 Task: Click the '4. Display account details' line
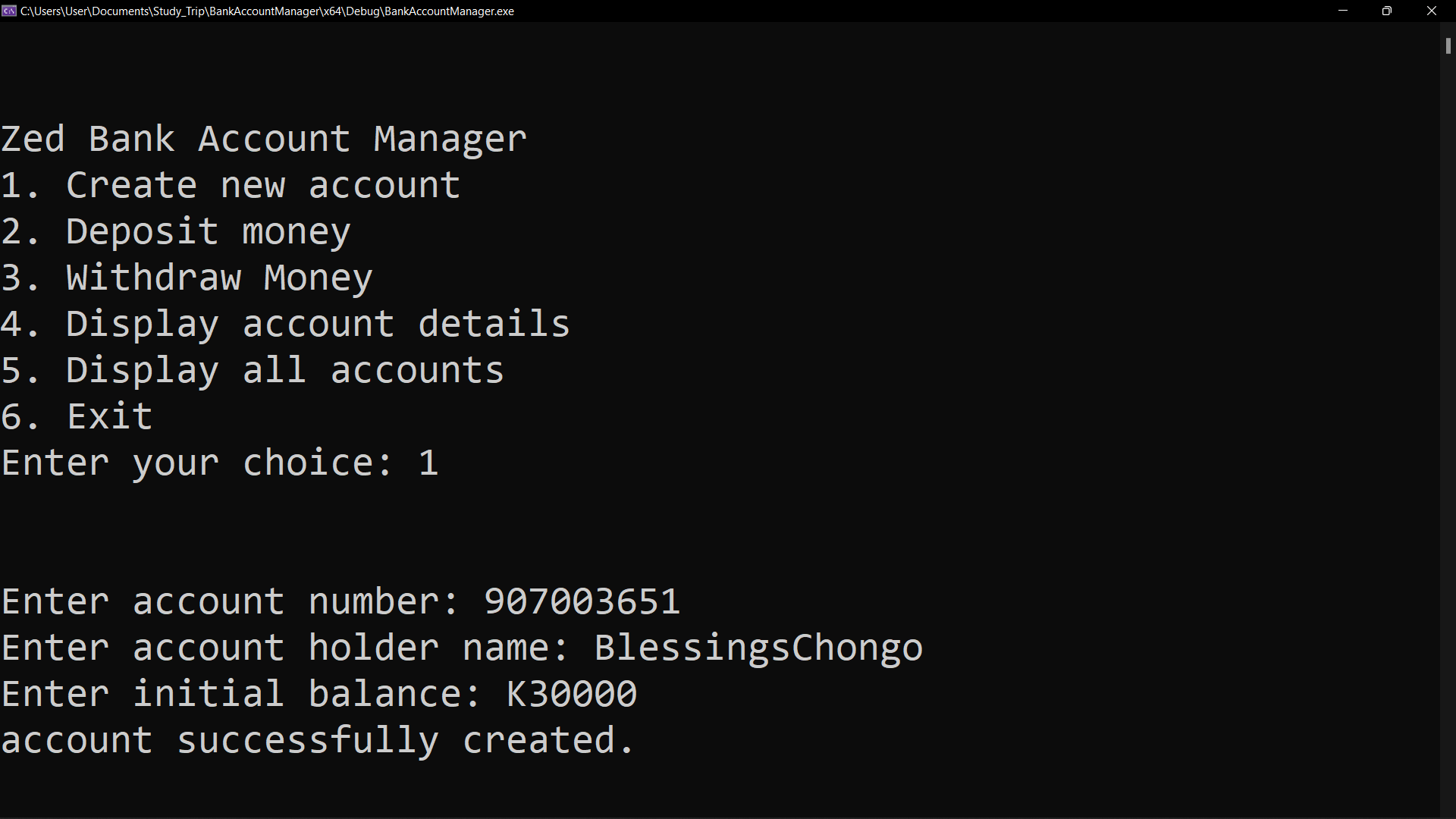[285, 325]
